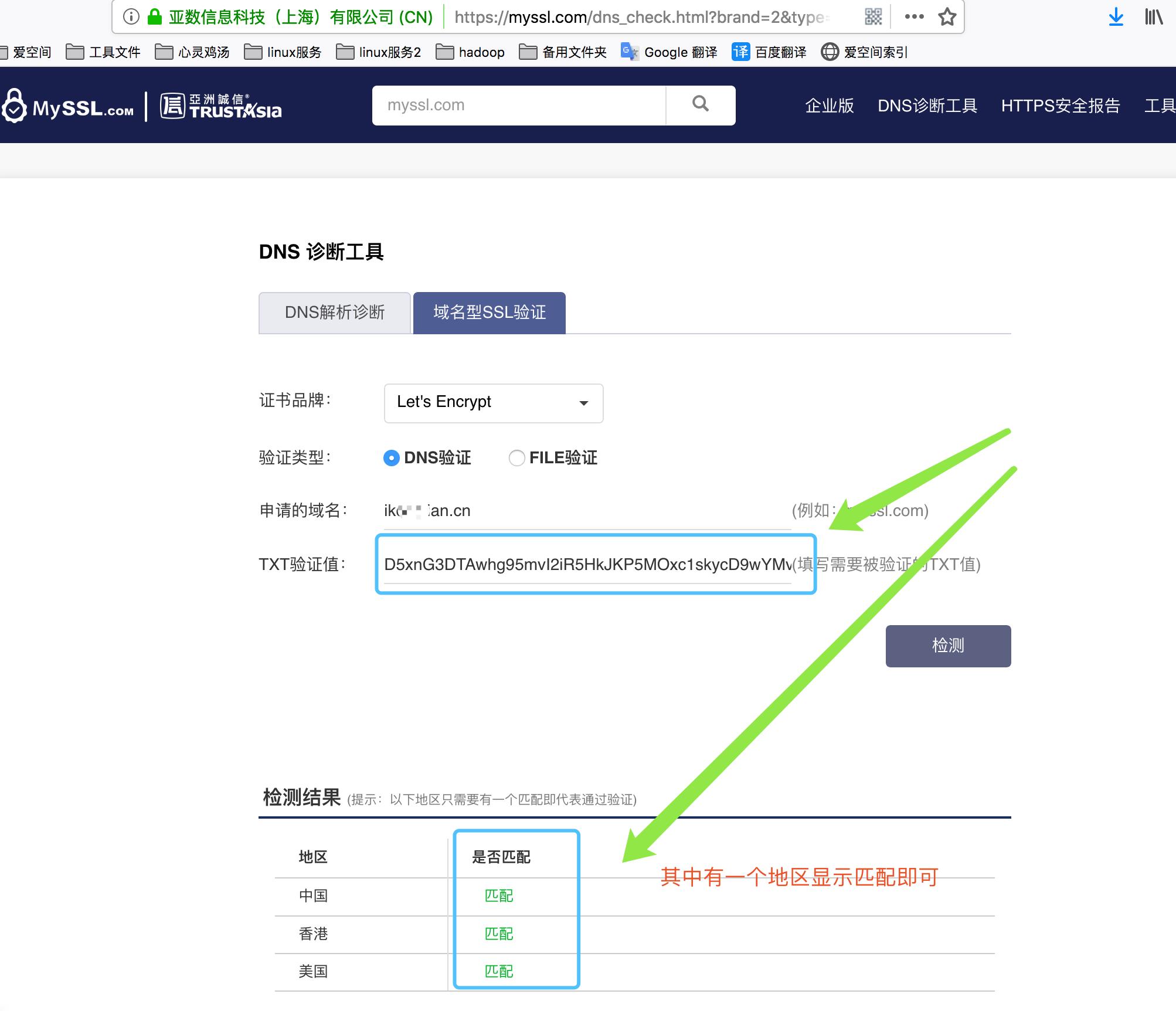Viewport: 1176px width, 1011px height.
Task: Open the 爱空间 bookmark folder
Action: [x=26, y=52]
